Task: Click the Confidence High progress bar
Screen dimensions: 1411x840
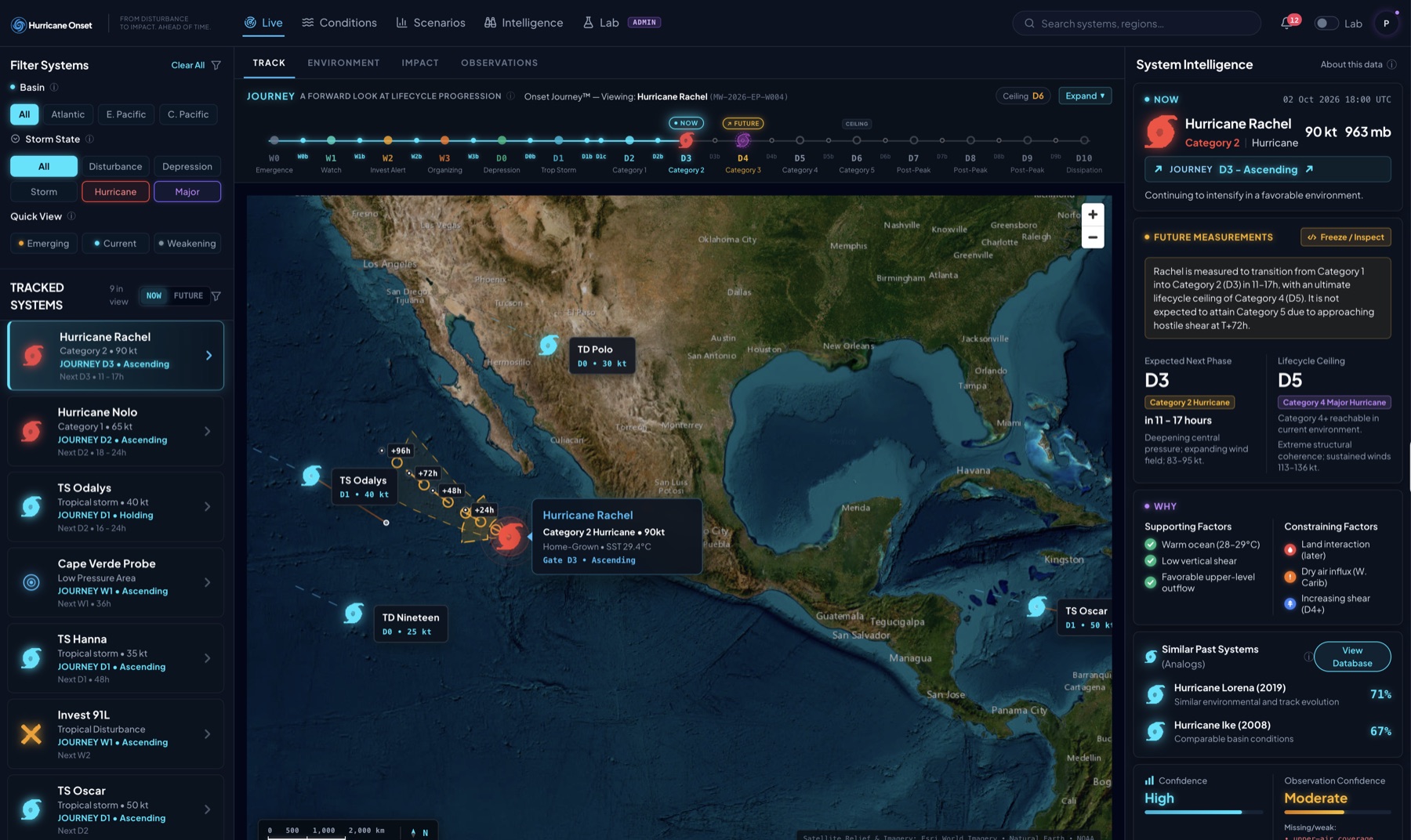Action: click(x=1203, y=812)
